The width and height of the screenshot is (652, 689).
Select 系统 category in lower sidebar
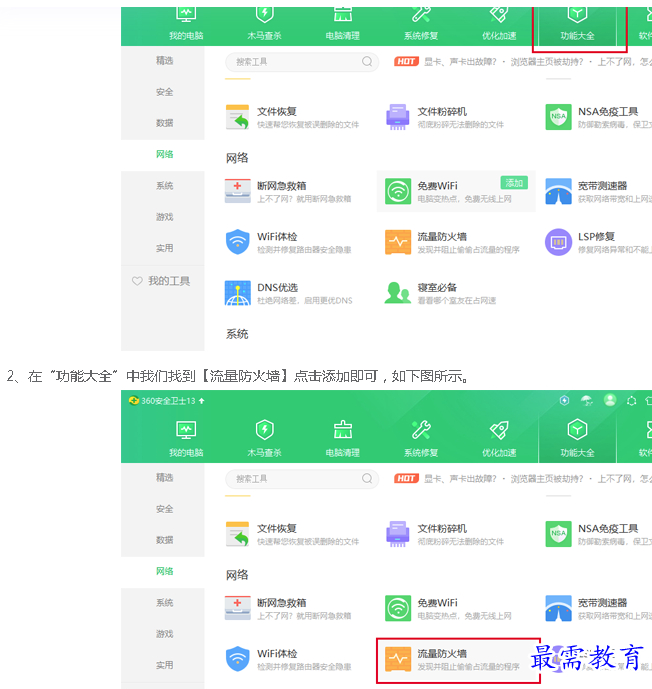point(164,603)
